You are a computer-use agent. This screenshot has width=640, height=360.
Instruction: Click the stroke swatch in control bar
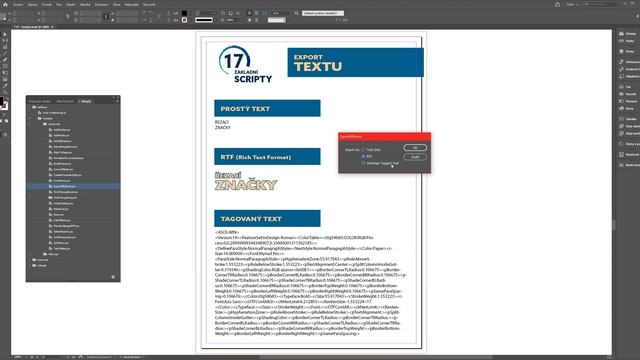pos(184,20)
